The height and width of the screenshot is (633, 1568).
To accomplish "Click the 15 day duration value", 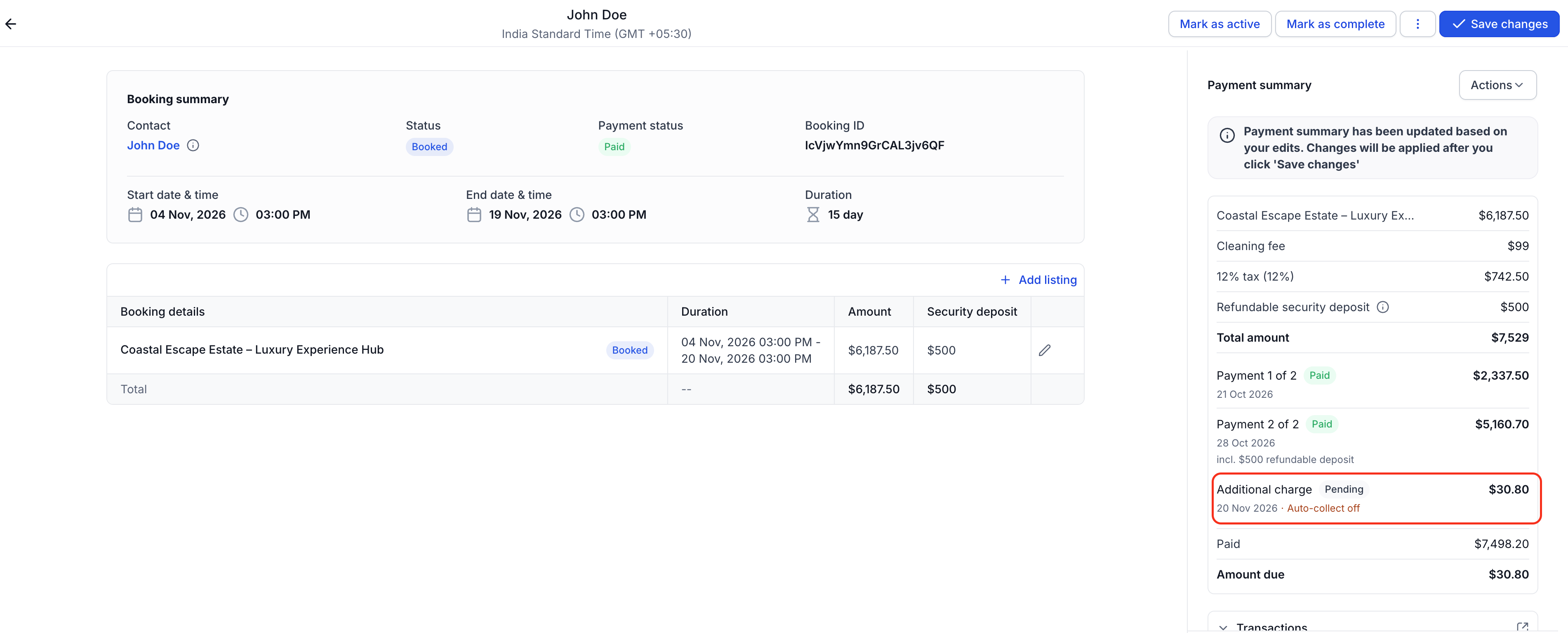I will point(845,215).
